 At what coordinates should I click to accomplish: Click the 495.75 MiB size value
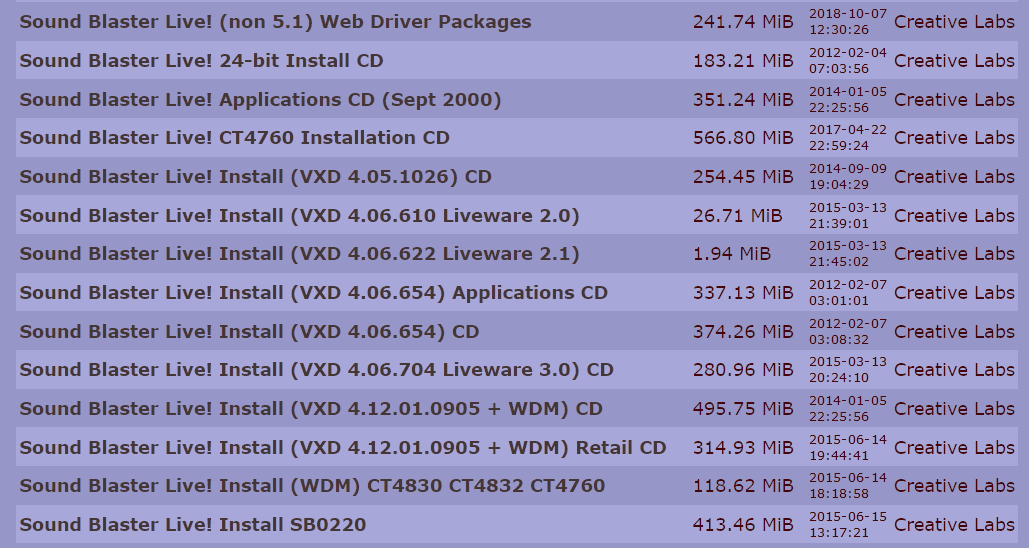(x=743, y=408)
